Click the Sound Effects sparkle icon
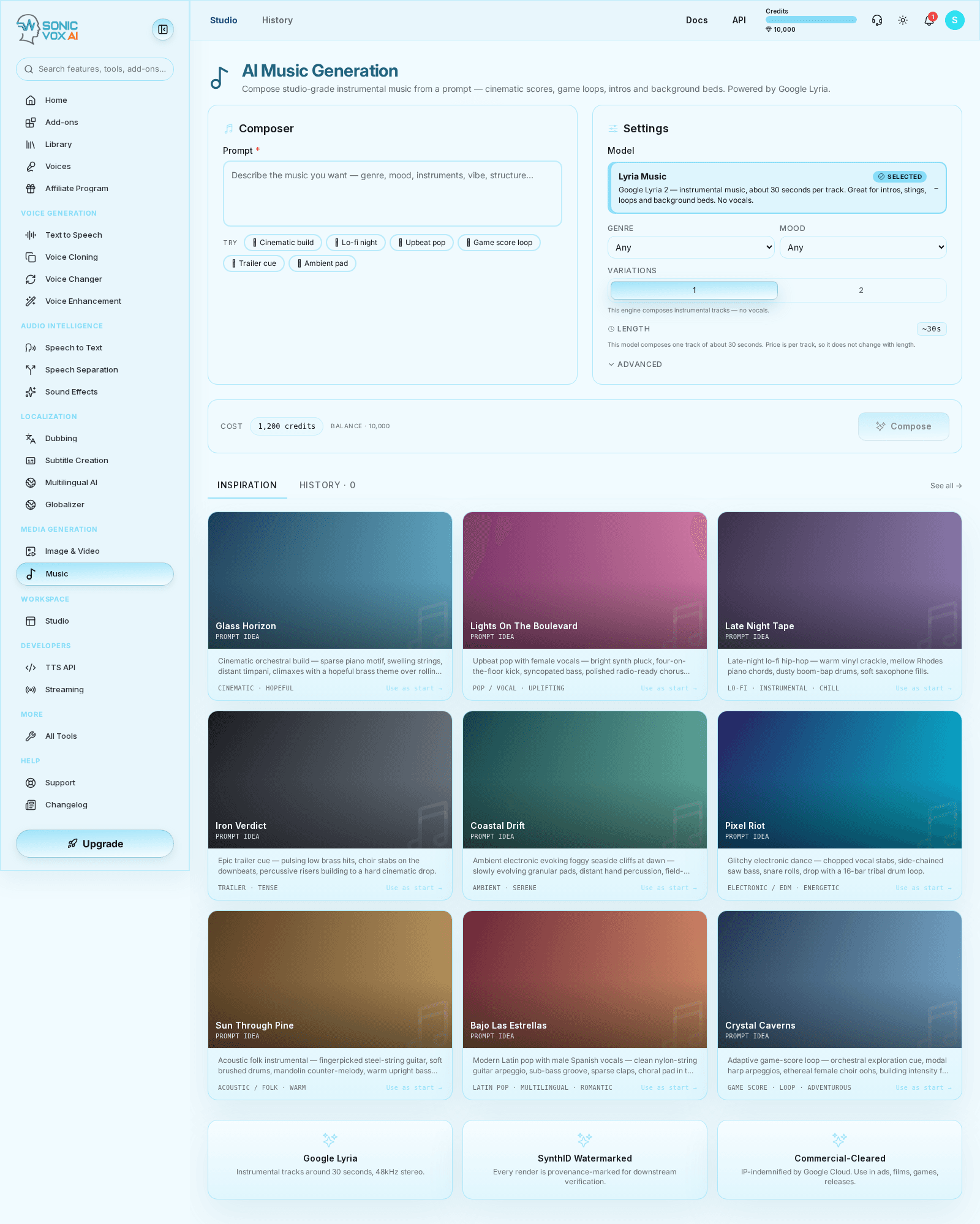Viewport: 980px width, 1224px height. (x=31, y=392)
